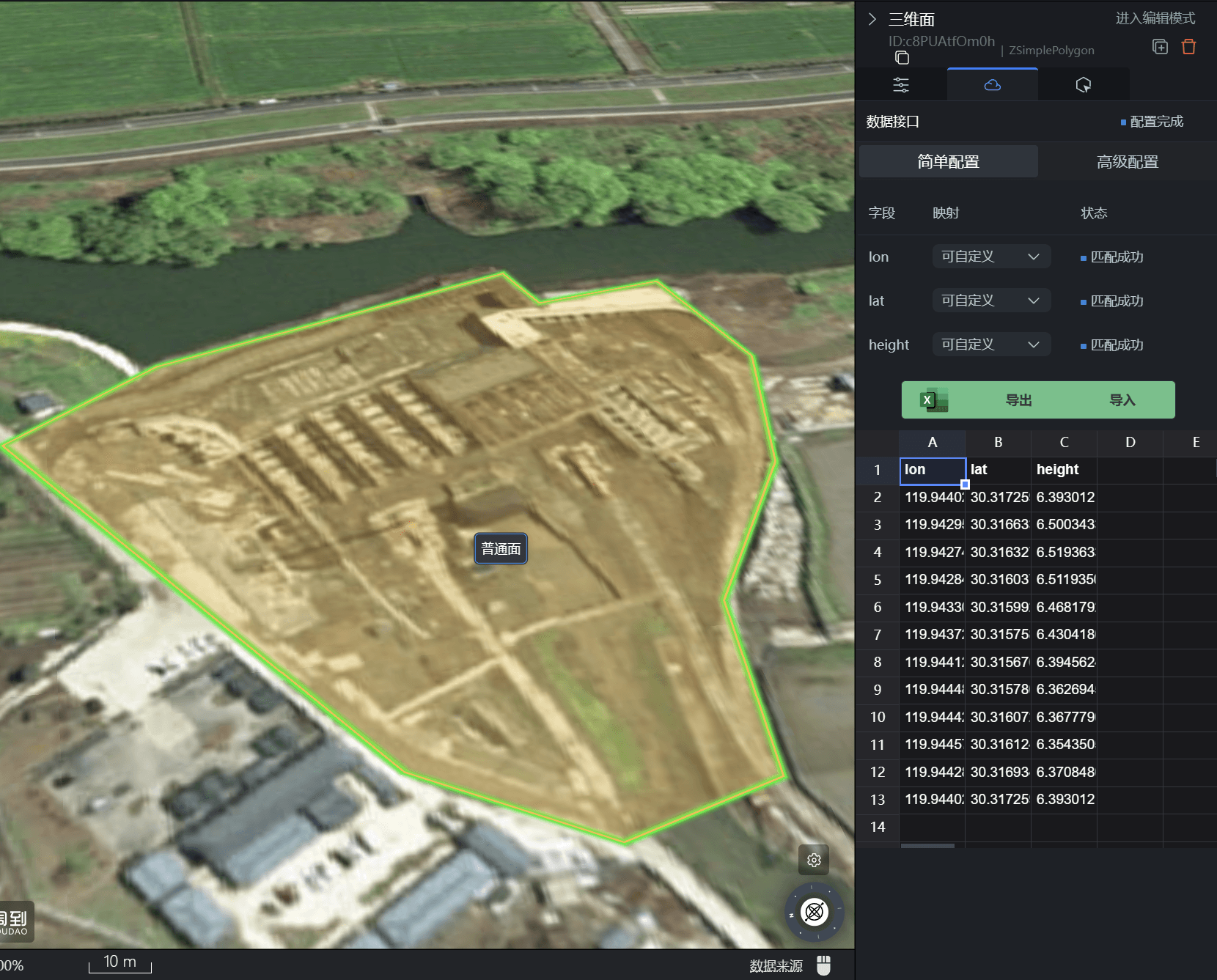
Task: Click height cell 6.430418 in row 7
Action: point(1064,635)
